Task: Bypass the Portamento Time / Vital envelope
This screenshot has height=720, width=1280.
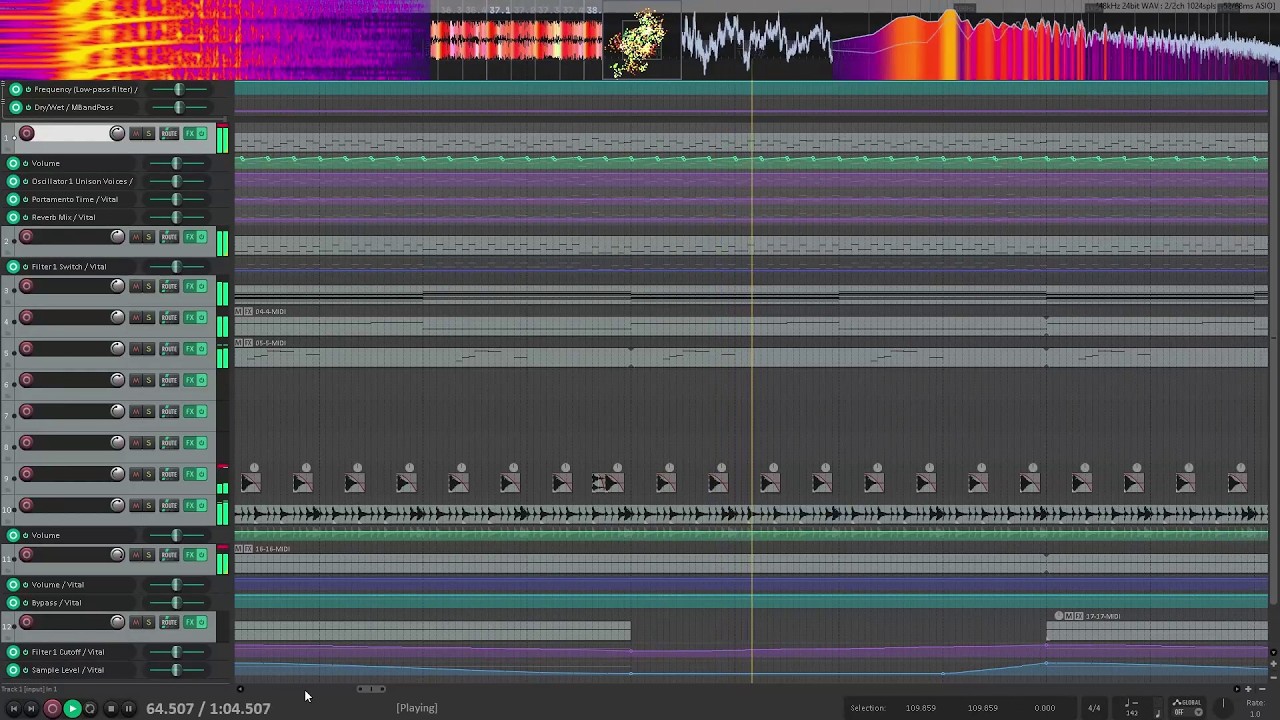Action: click(26, 199)
